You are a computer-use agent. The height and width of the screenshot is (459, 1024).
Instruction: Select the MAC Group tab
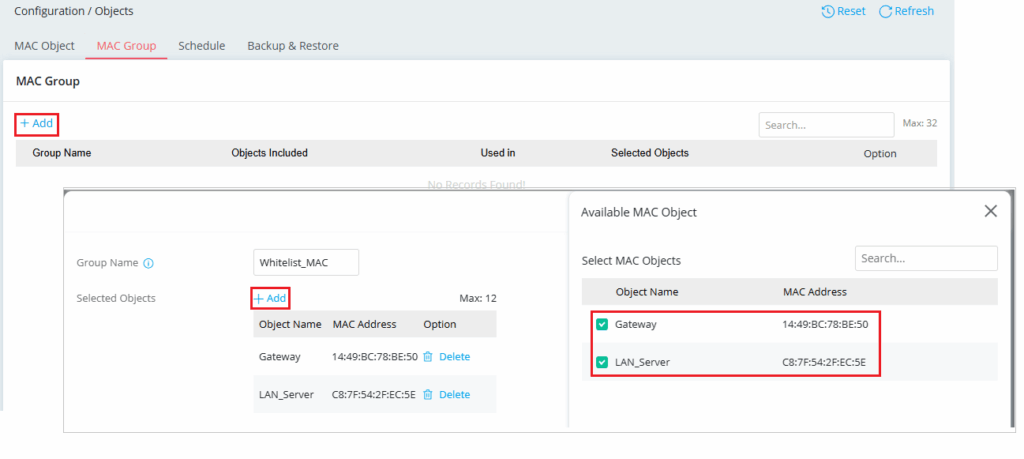tap(126, 46)
